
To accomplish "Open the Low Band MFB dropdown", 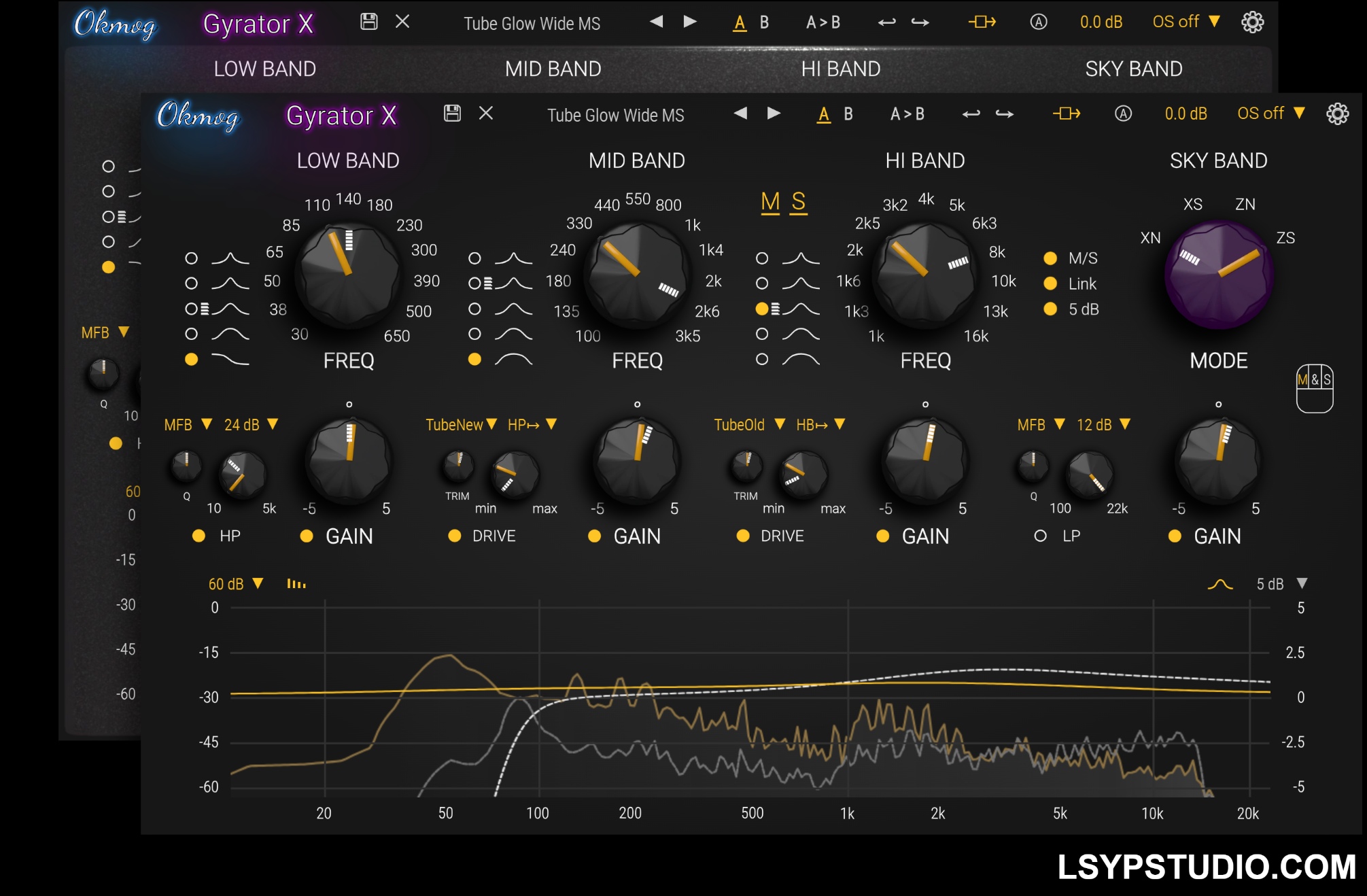I will click(x=188, y=425).
